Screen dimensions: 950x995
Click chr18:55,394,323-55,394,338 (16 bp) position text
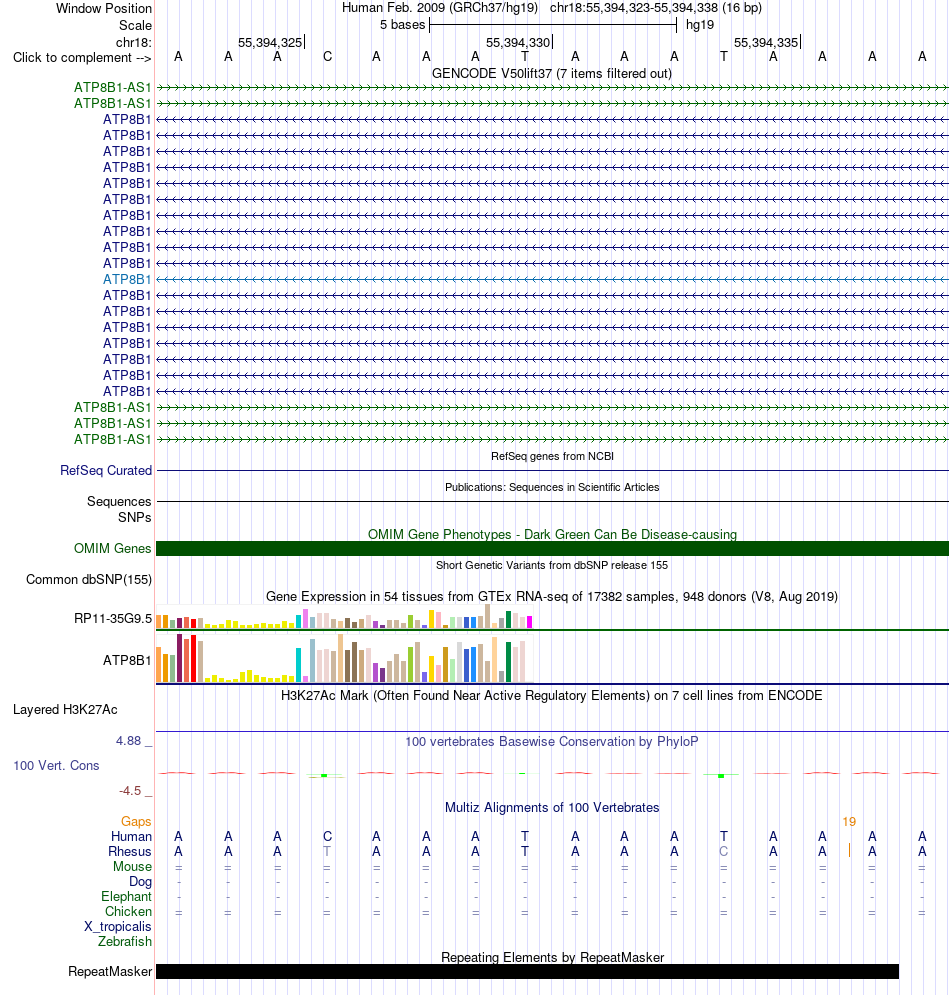(656, 8)
